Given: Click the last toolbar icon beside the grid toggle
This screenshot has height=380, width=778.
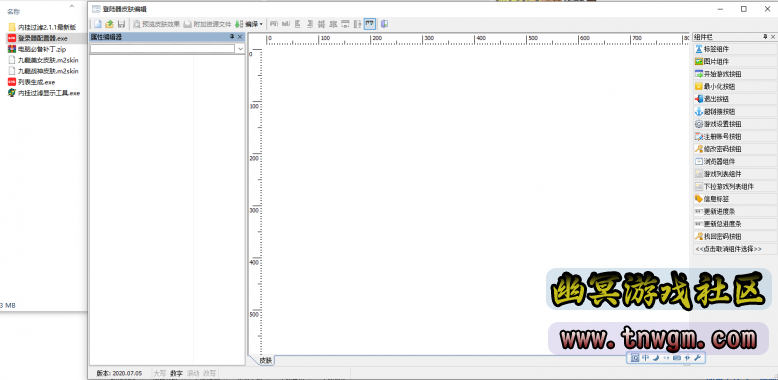Looking at the screenshot, I should tap(385, 24).
